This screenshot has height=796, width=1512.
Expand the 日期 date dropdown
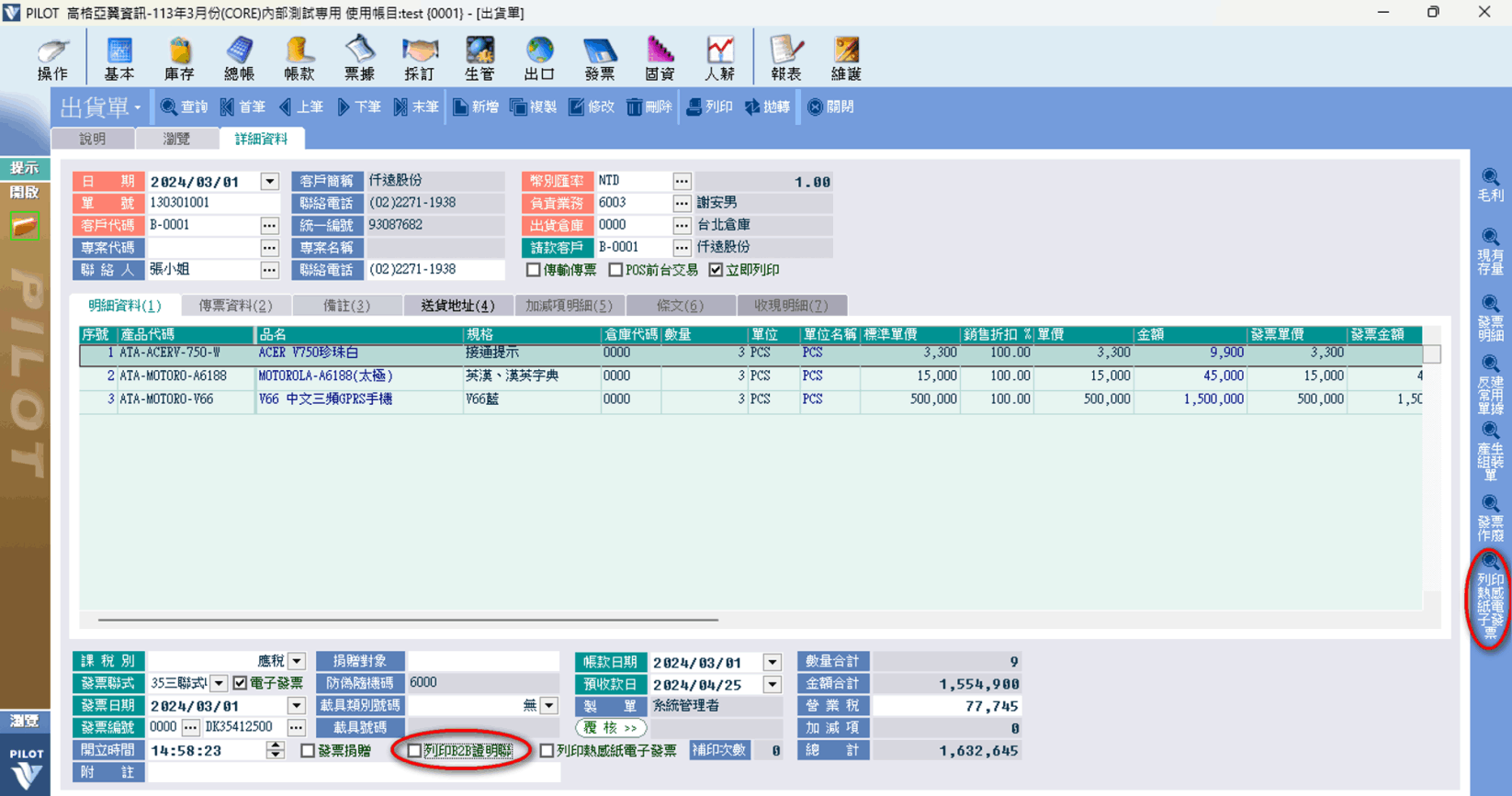click(269, 182)
